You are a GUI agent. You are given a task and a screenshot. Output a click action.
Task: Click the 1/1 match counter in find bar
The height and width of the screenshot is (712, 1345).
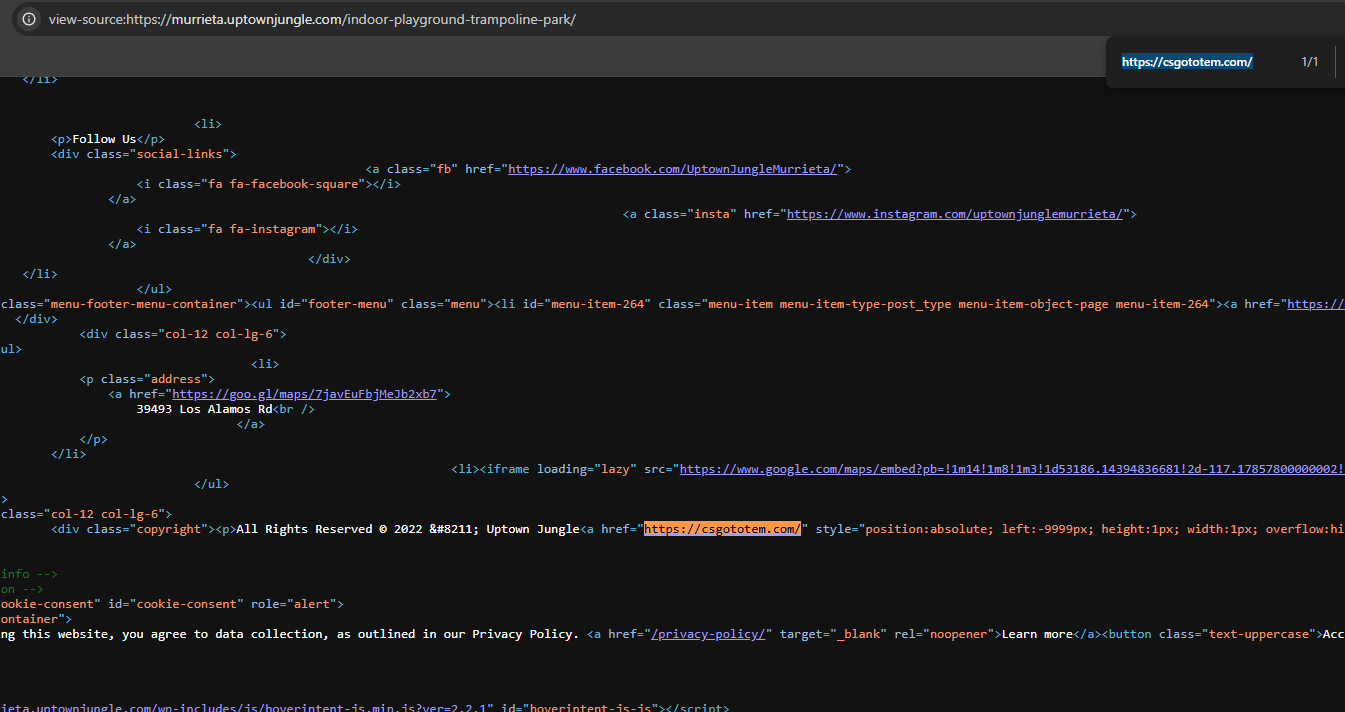click(x=1310, y=62)
